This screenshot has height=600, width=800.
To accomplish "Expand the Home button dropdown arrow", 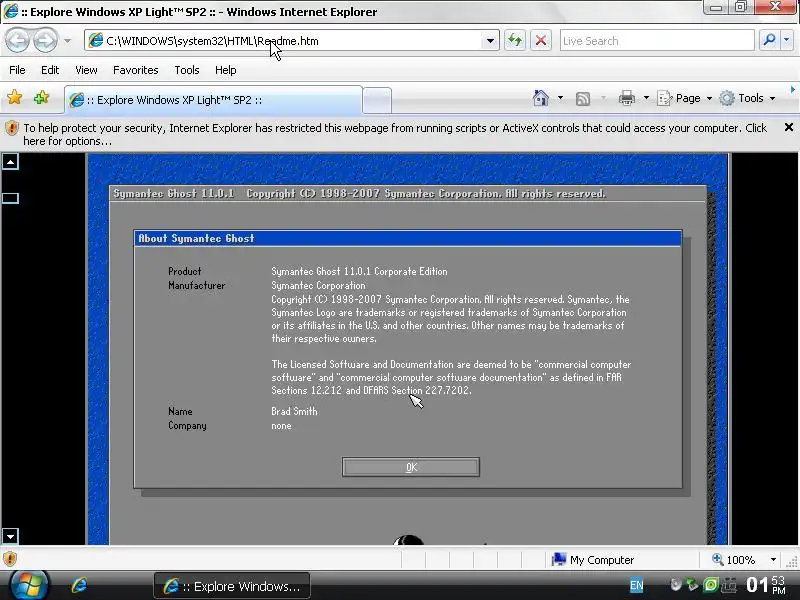I will [x=560, y=98].
